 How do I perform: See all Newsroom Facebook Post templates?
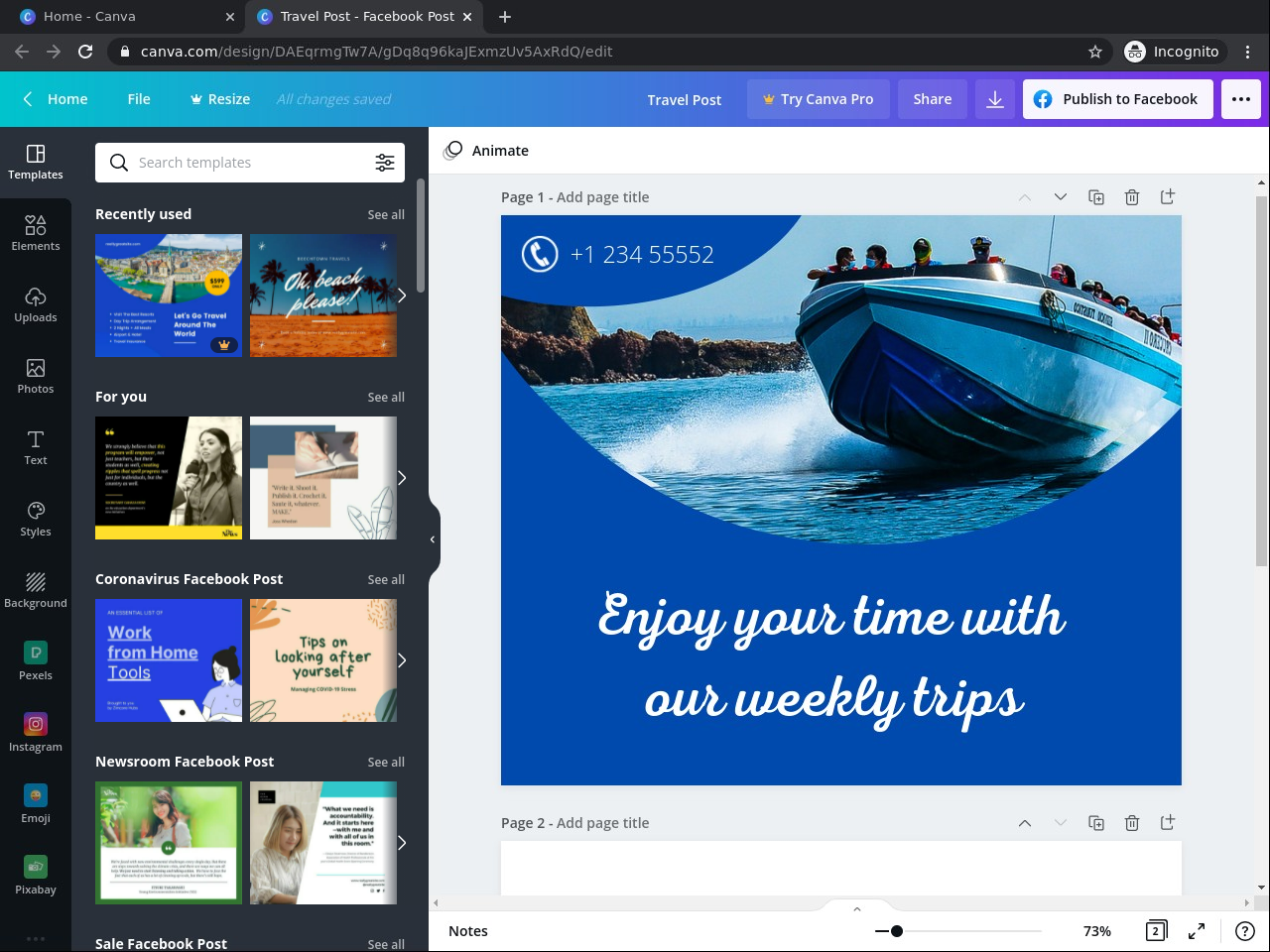[386, 763]
